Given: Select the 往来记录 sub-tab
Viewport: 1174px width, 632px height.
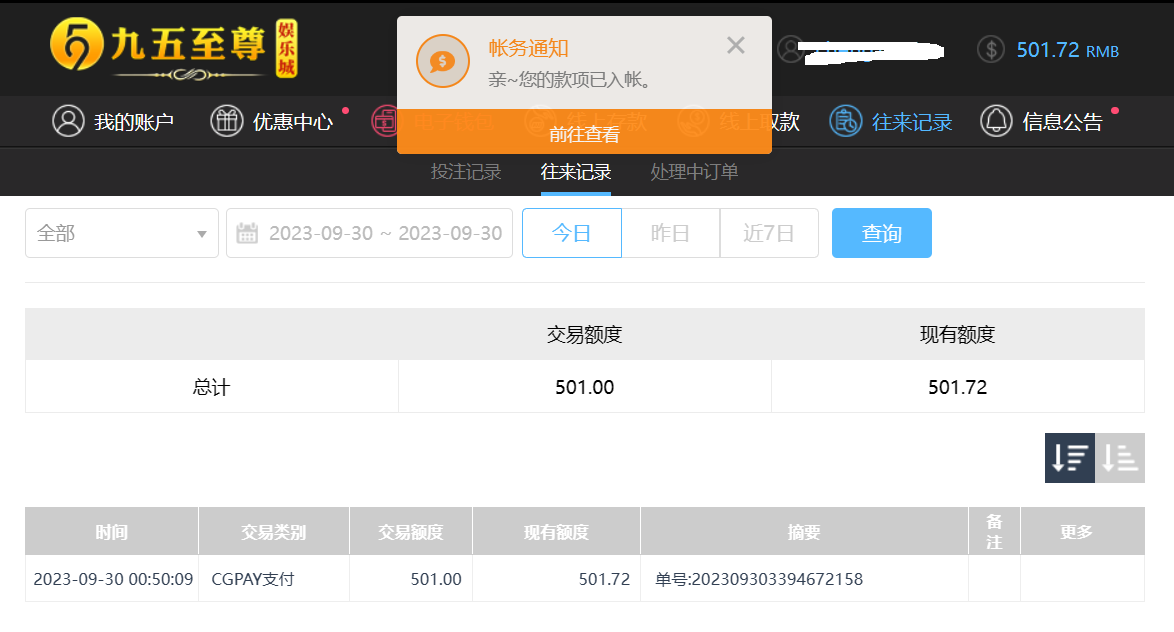Looking at the screenshot, I should [576, 172].
